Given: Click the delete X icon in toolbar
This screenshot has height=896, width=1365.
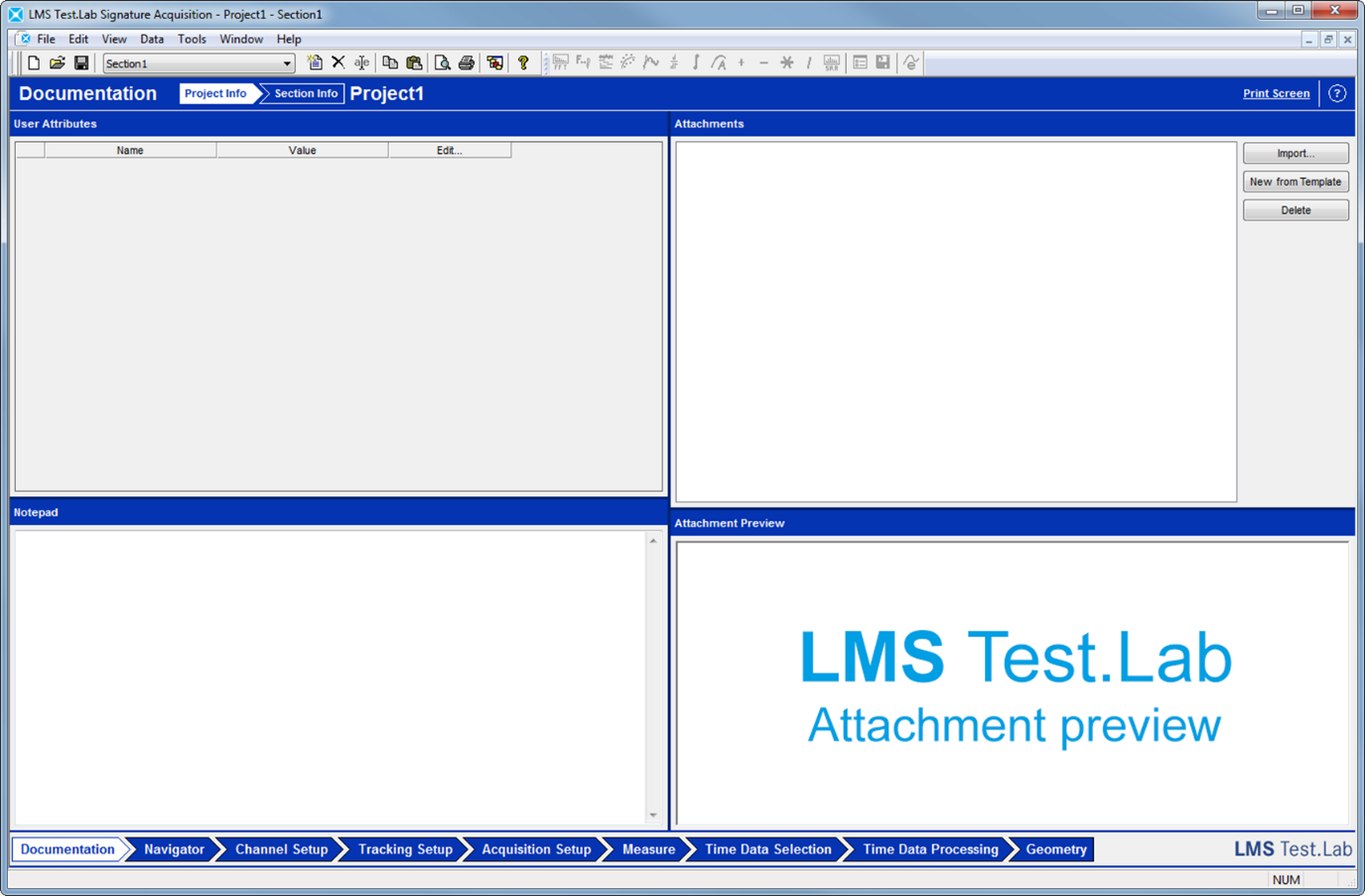Looking at the screenshot, I should (x=339, y=63).
